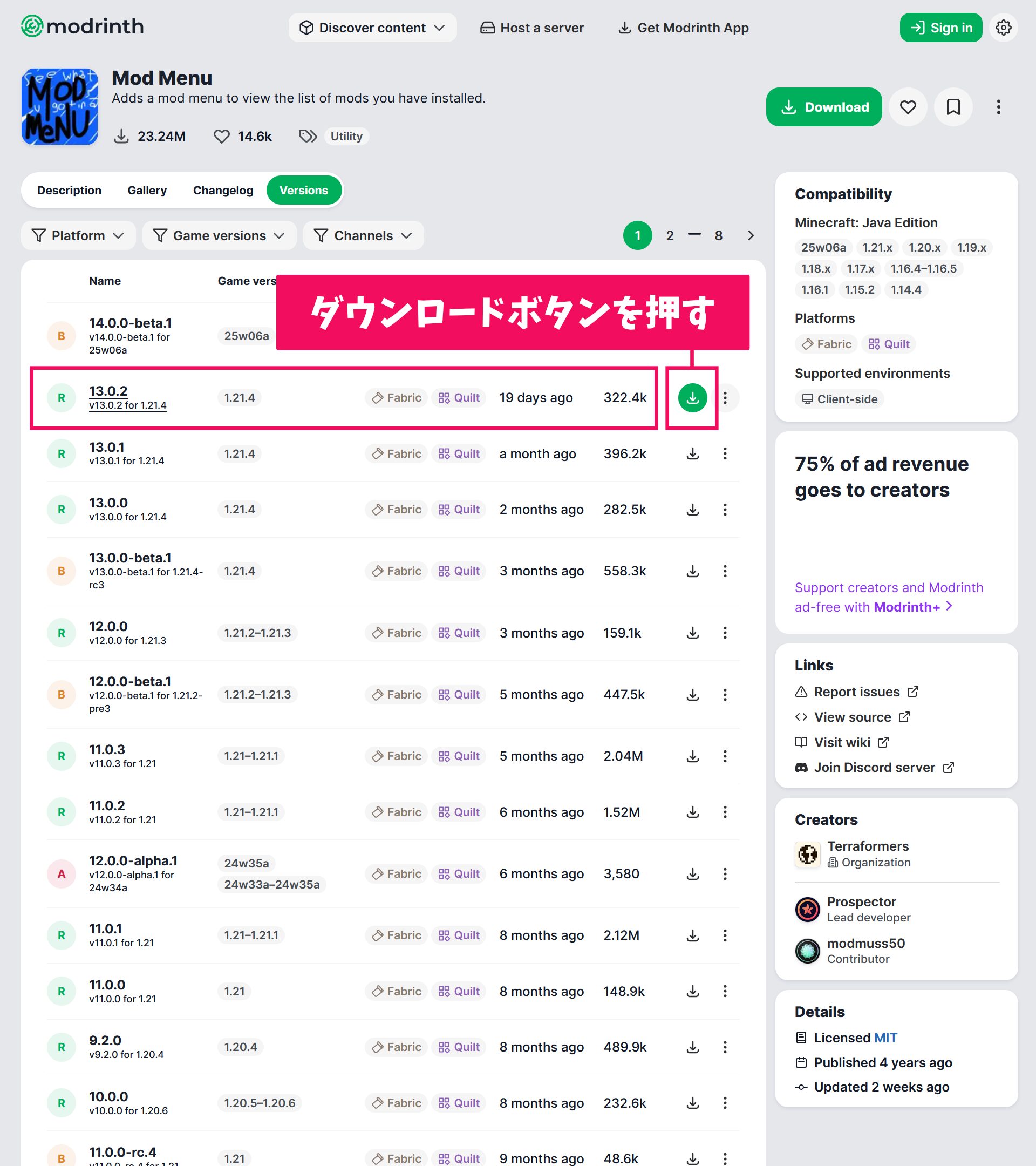
Task: Click the green download icon for version 13.0.2
Action: point(692,398)
